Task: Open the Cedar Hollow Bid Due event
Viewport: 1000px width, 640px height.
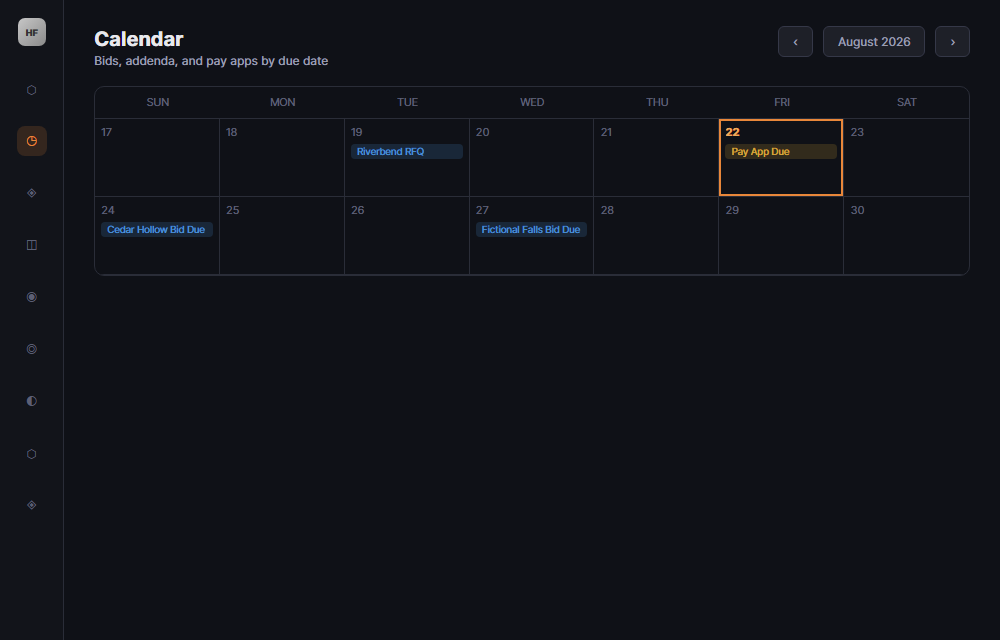Action: coord(157,229)
